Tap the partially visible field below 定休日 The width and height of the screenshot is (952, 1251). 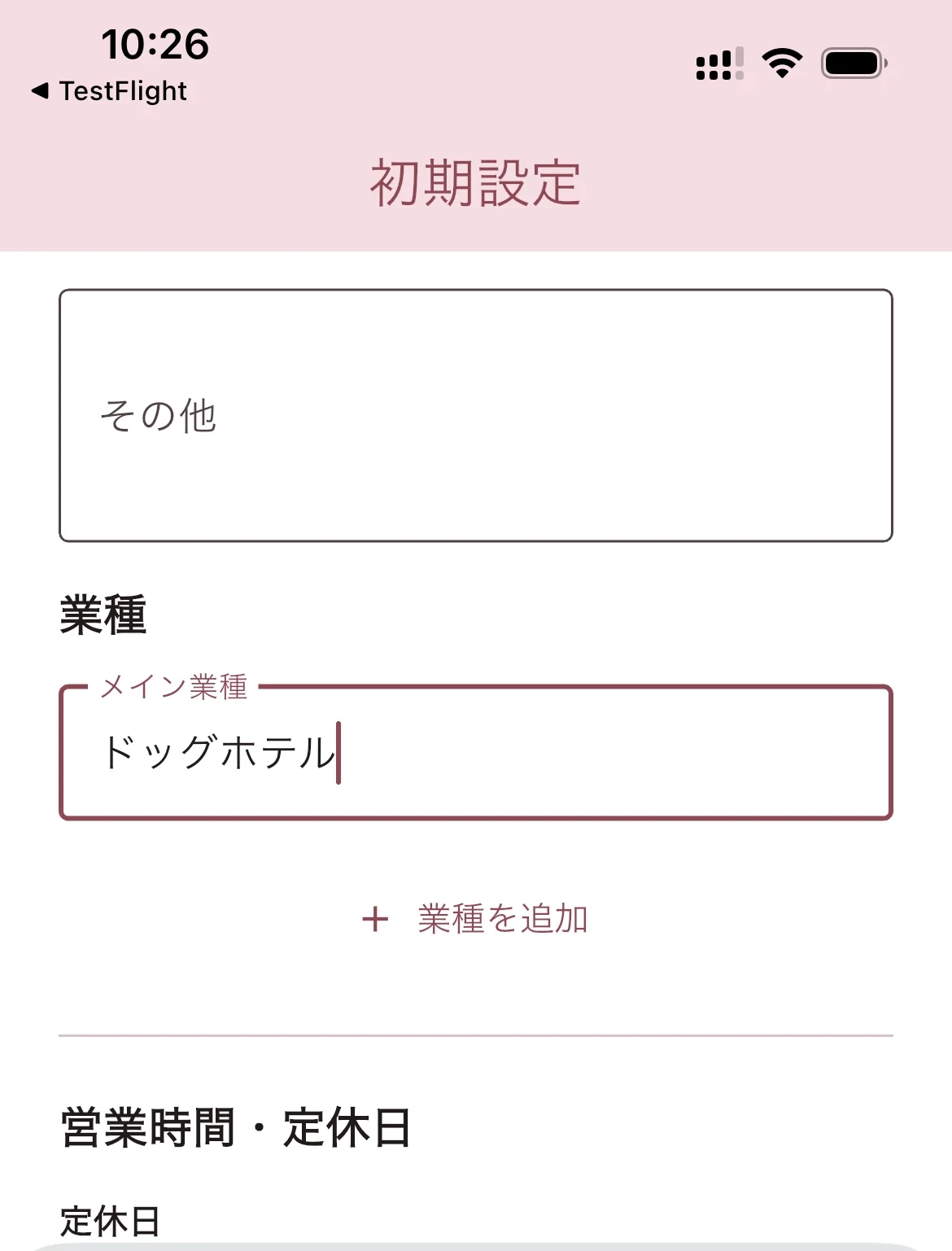coord(476,1246)
